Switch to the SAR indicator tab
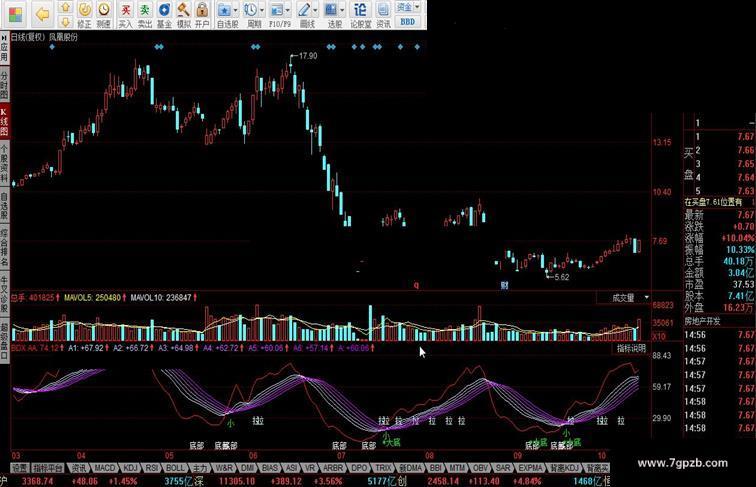This screenshot has height=487, width=756. click(x=503, y=468)
